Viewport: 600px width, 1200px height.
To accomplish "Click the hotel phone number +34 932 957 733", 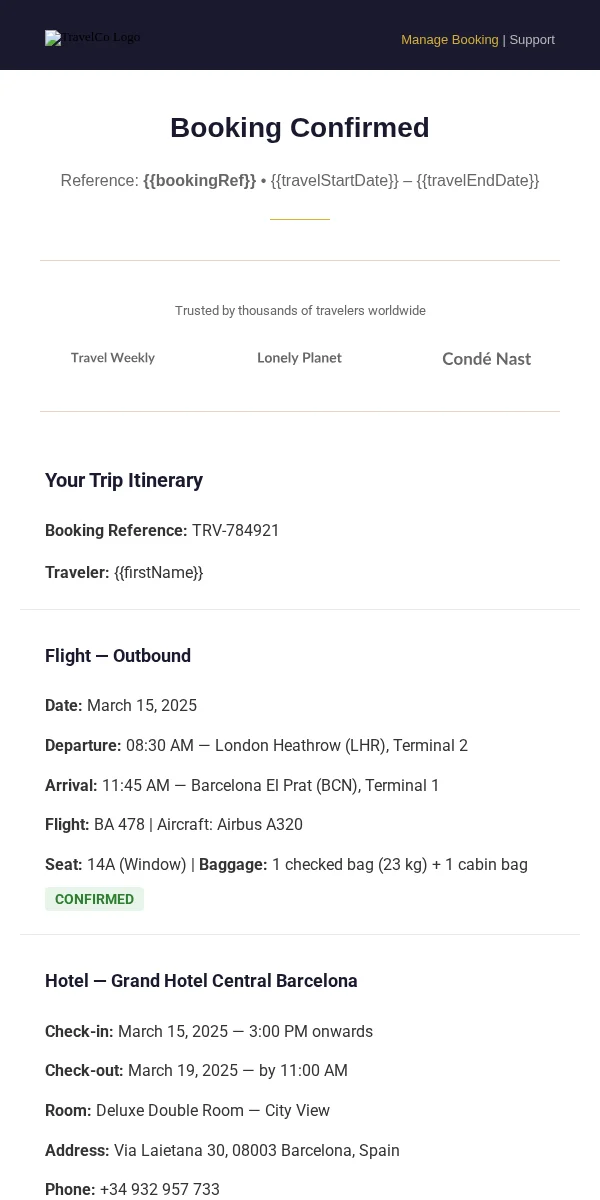I will point(160,1189).
